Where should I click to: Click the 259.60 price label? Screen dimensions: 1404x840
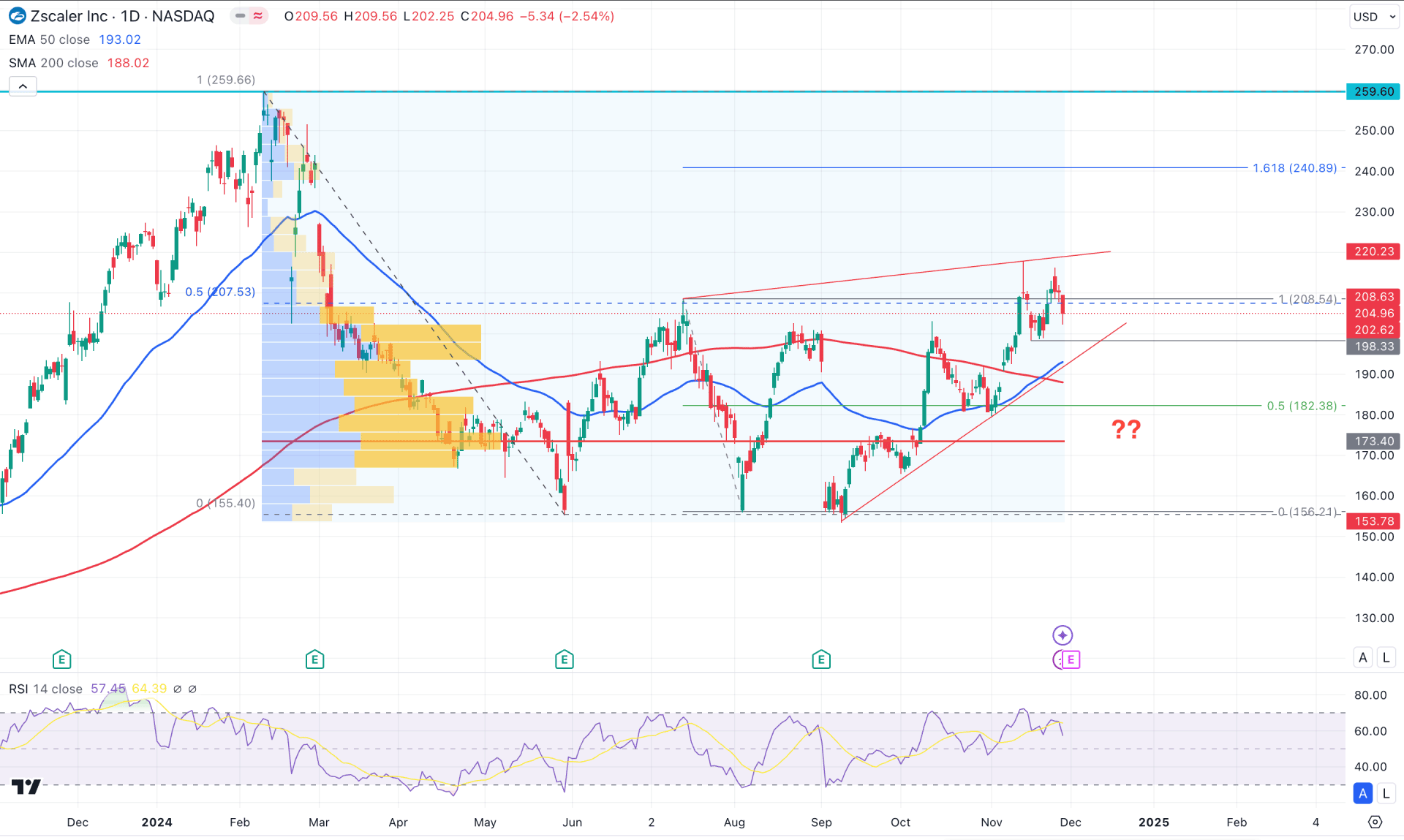pos(1373,91)
